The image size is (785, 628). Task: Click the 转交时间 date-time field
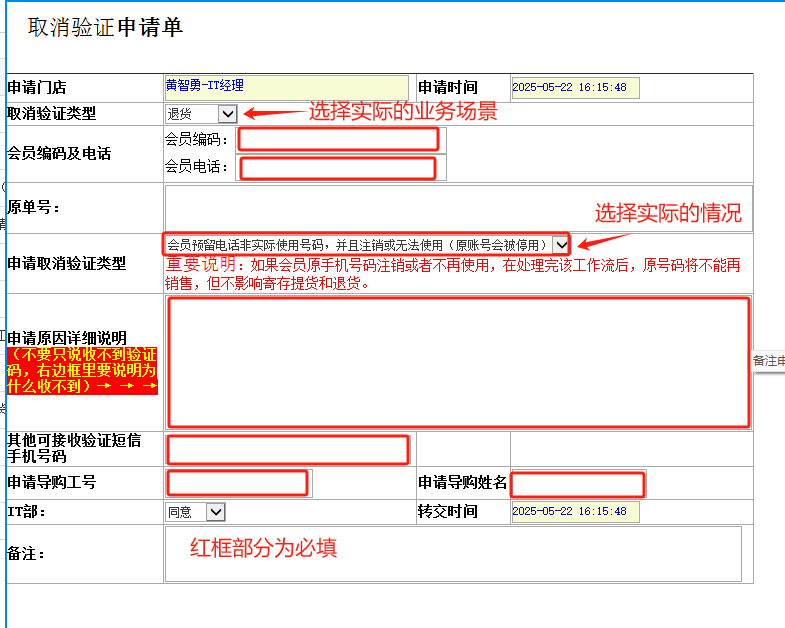click(x=575, y=512)
